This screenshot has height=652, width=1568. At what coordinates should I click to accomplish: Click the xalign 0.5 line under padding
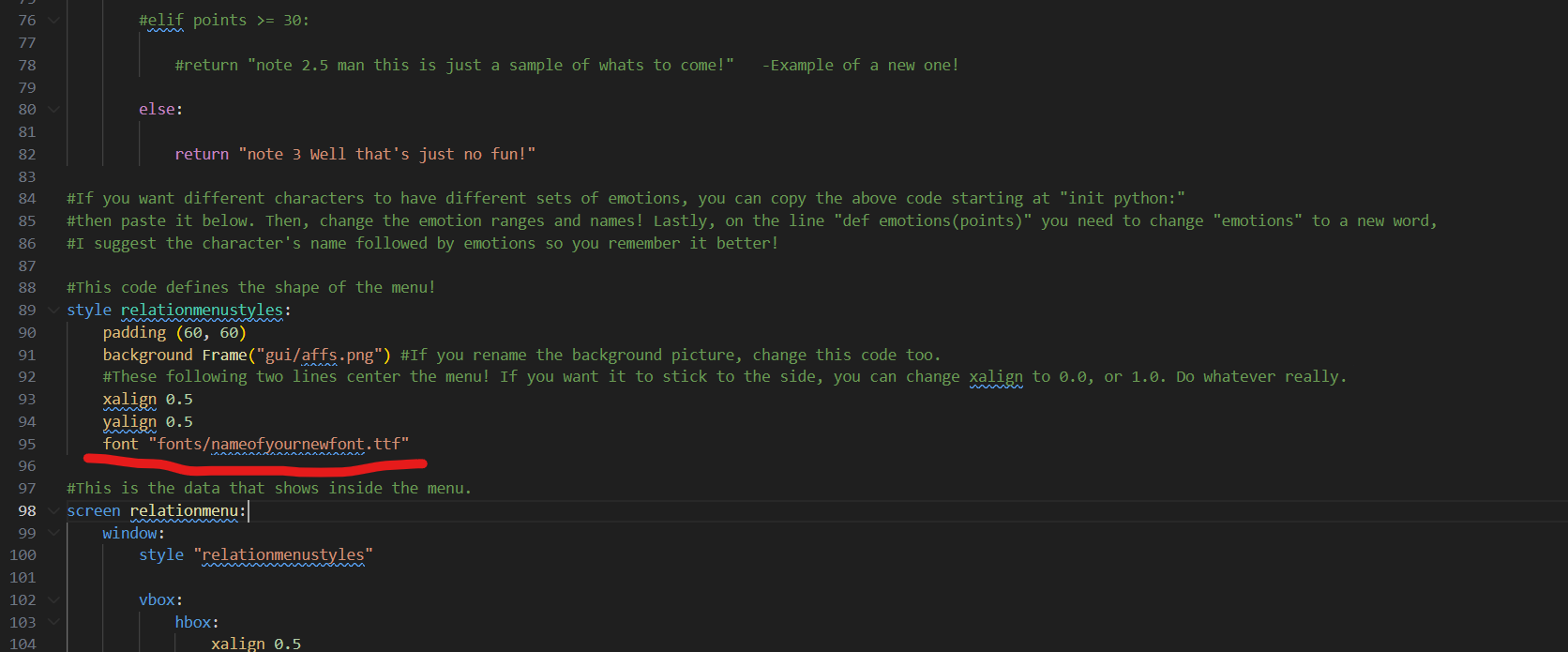coord(148,399)
